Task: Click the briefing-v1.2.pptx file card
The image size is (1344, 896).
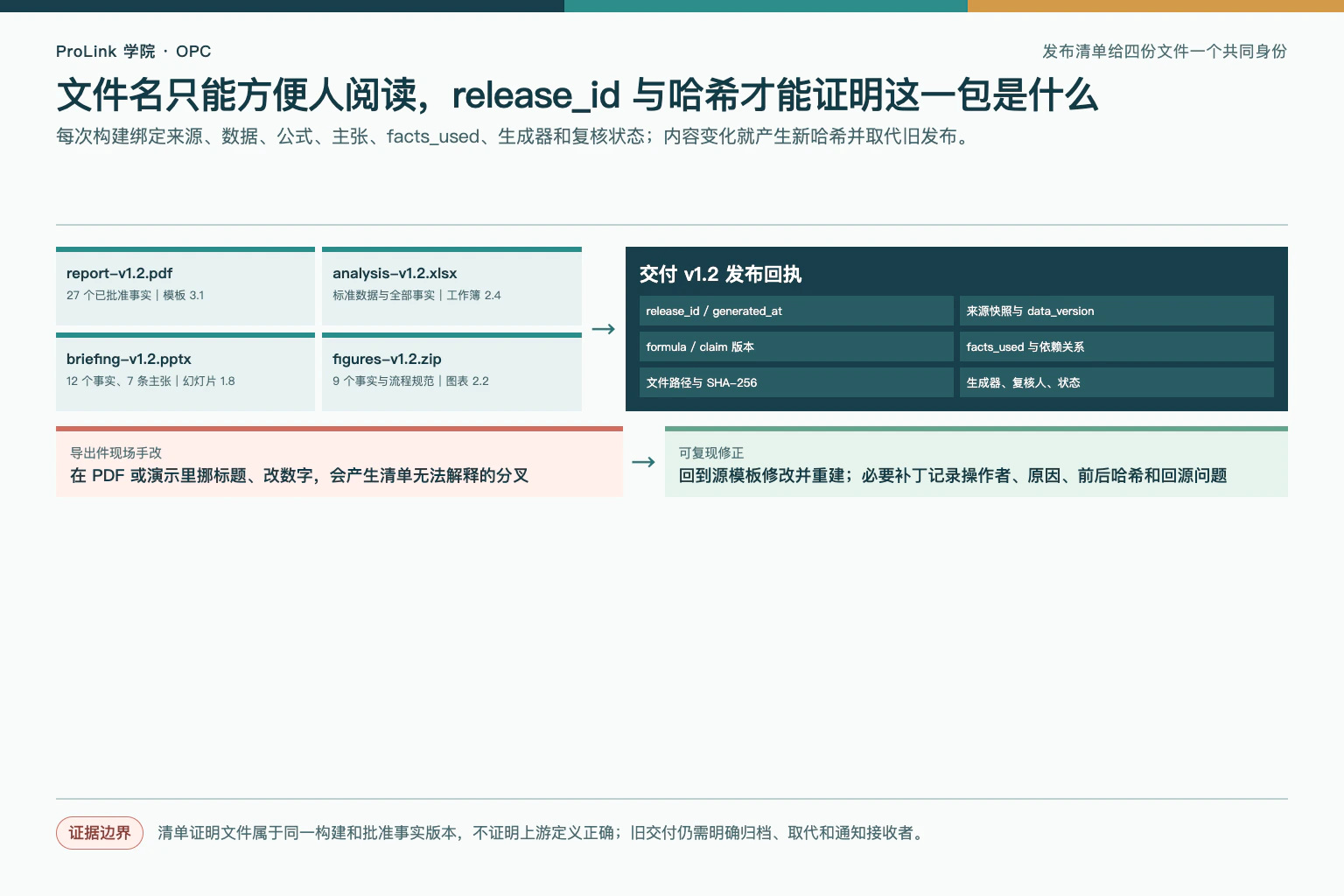Action: click(x=185, y=372)
